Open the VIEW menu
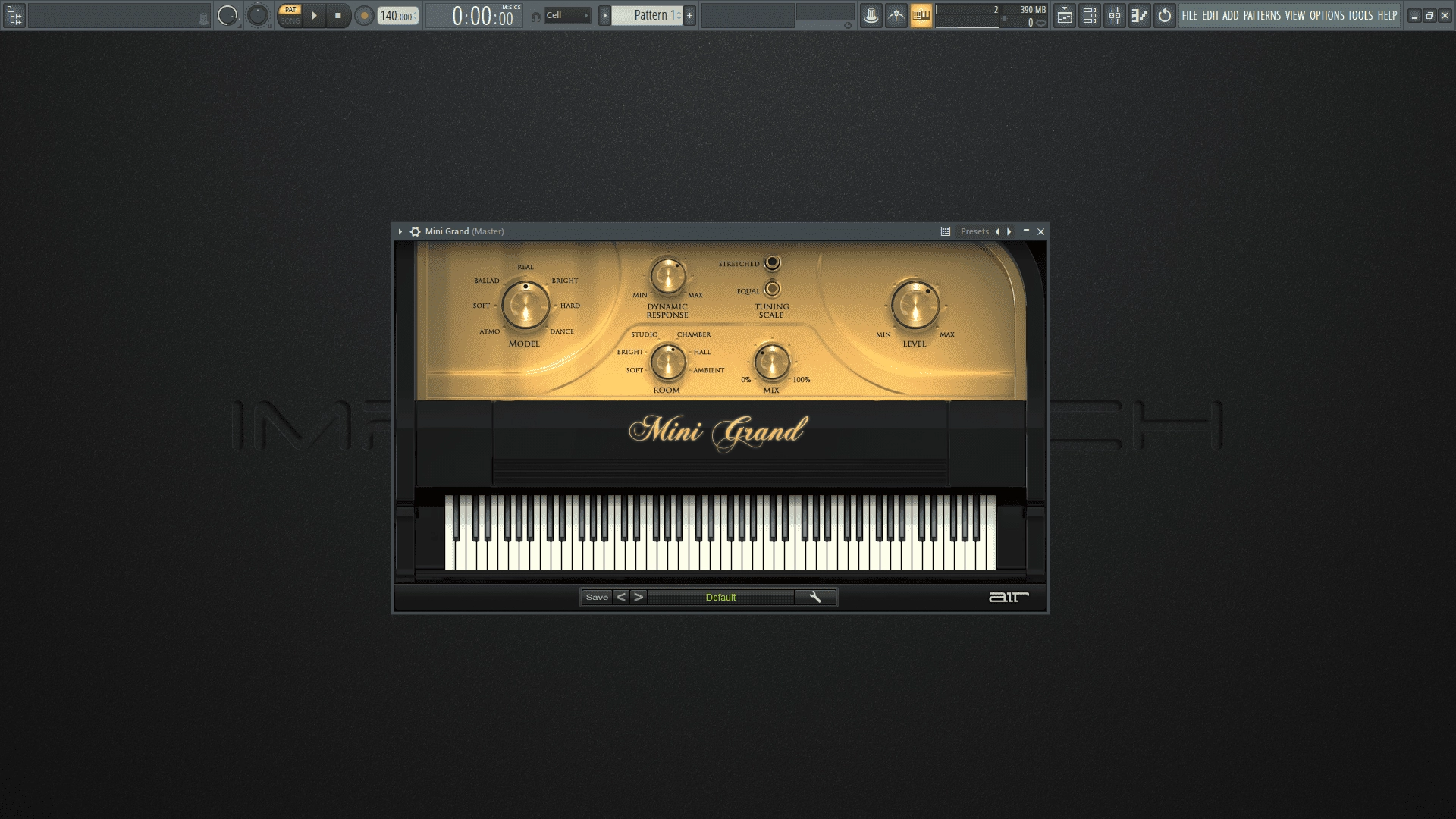This screenshot has width=1456, height=819. pos(1295,15)
